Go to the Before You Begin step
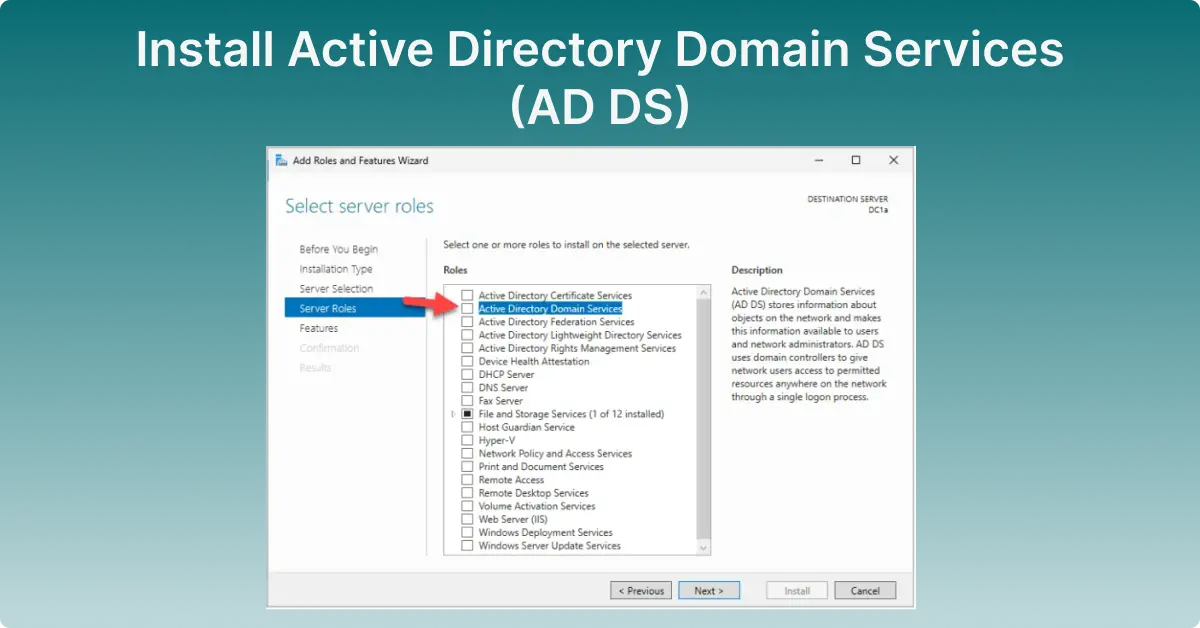This screenshot has width=1200, height=628. (339, 249)
